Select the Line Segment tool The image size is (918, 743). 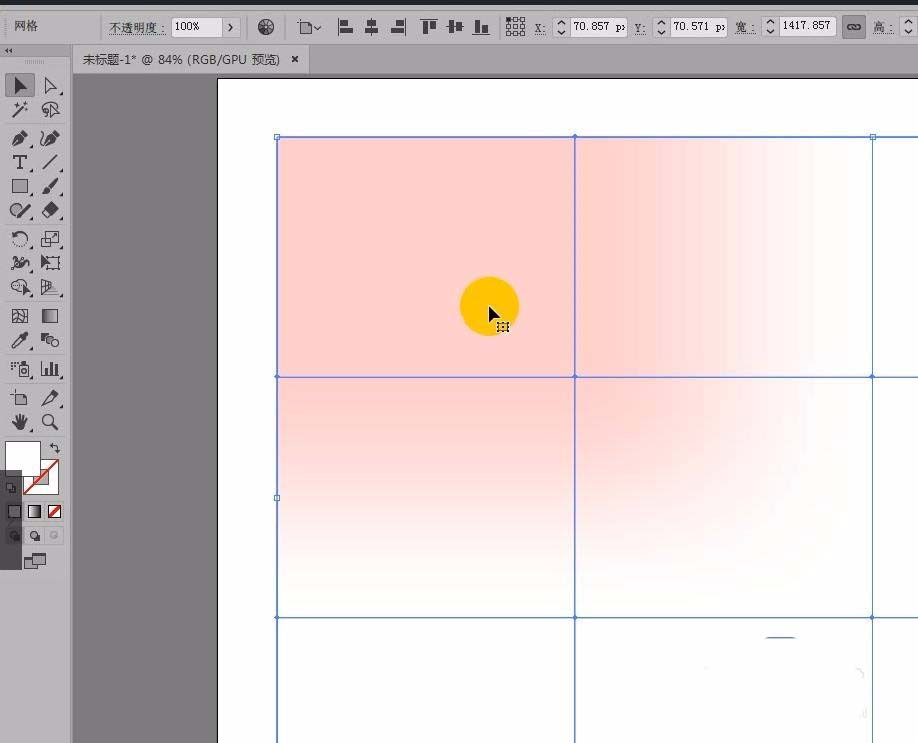coord(50,162)
